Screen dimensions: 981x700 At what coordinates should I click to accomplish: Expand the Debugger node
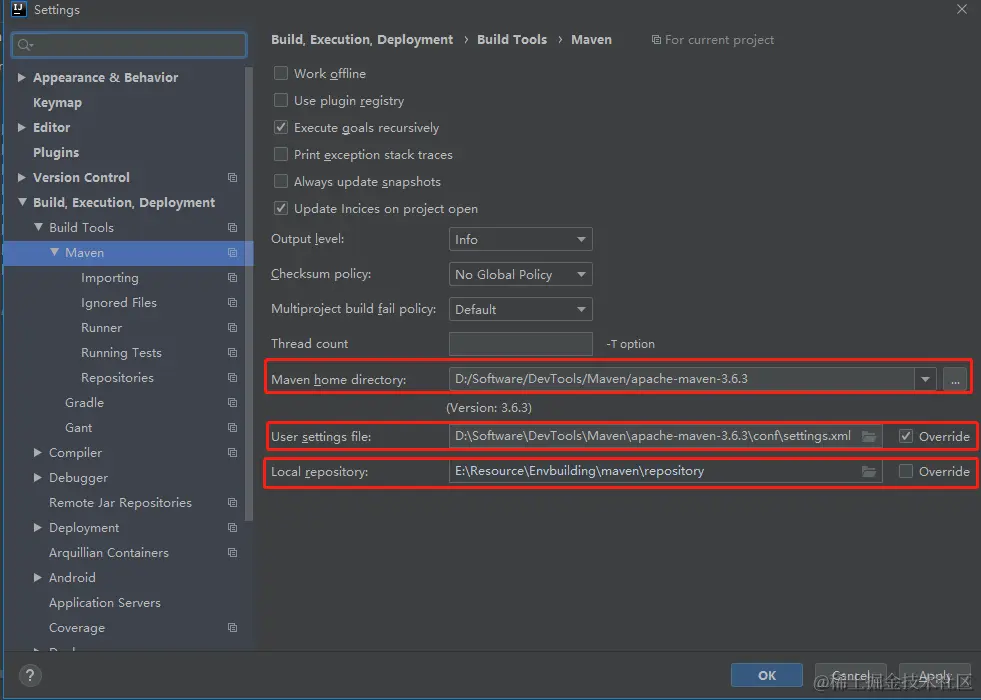coord(38,477)
